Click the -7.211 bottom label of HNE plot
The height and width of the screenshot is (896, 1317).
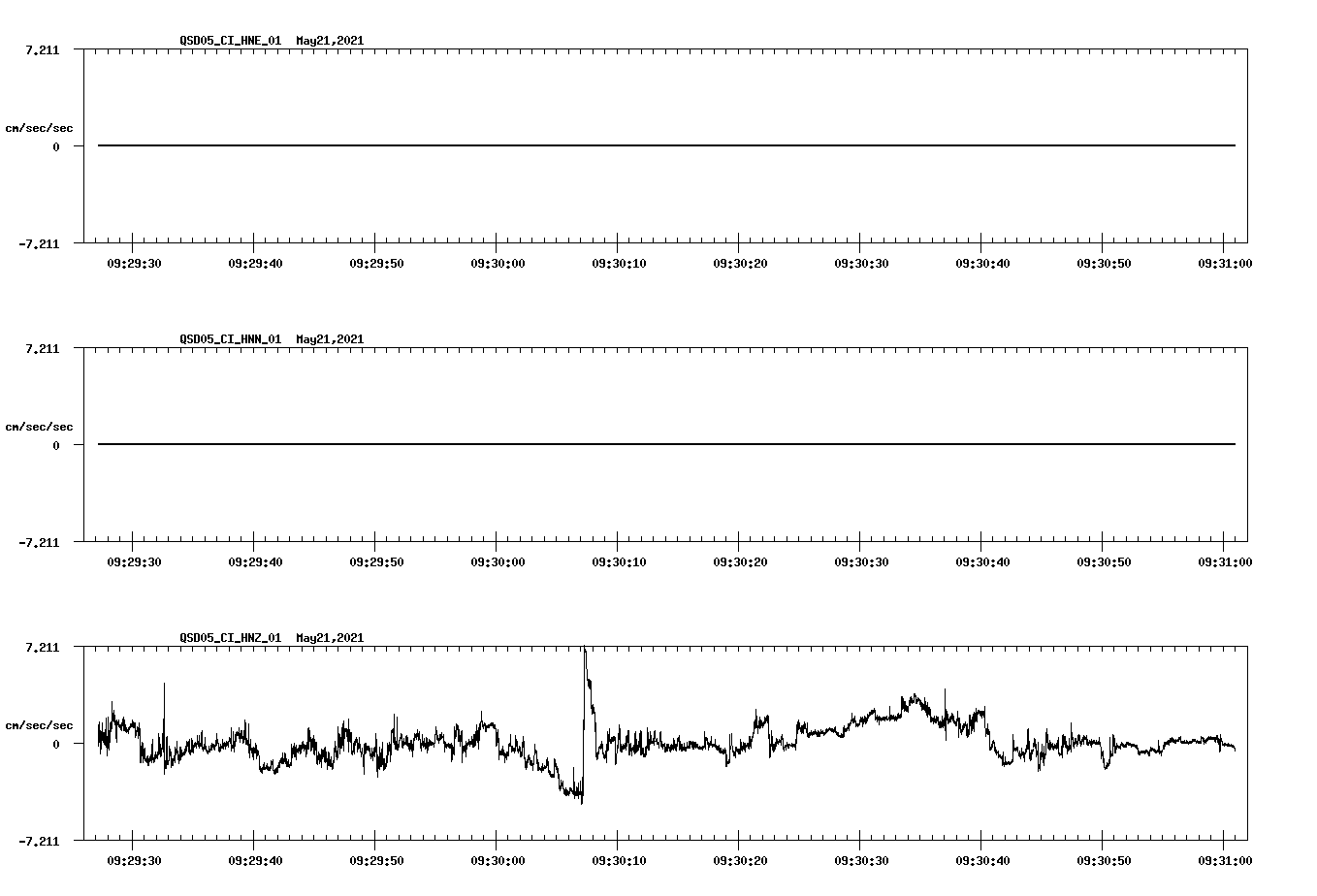pos(39,243)
